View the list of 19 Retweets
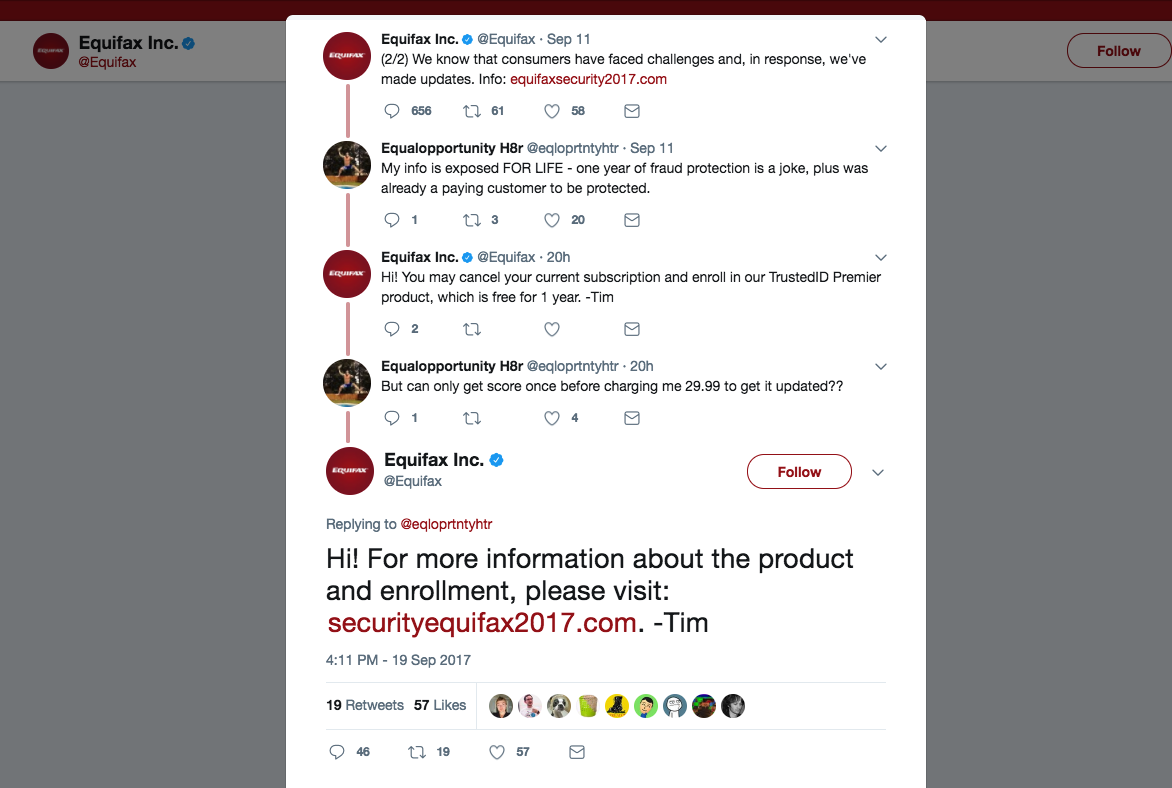 [x=365, y=705]
